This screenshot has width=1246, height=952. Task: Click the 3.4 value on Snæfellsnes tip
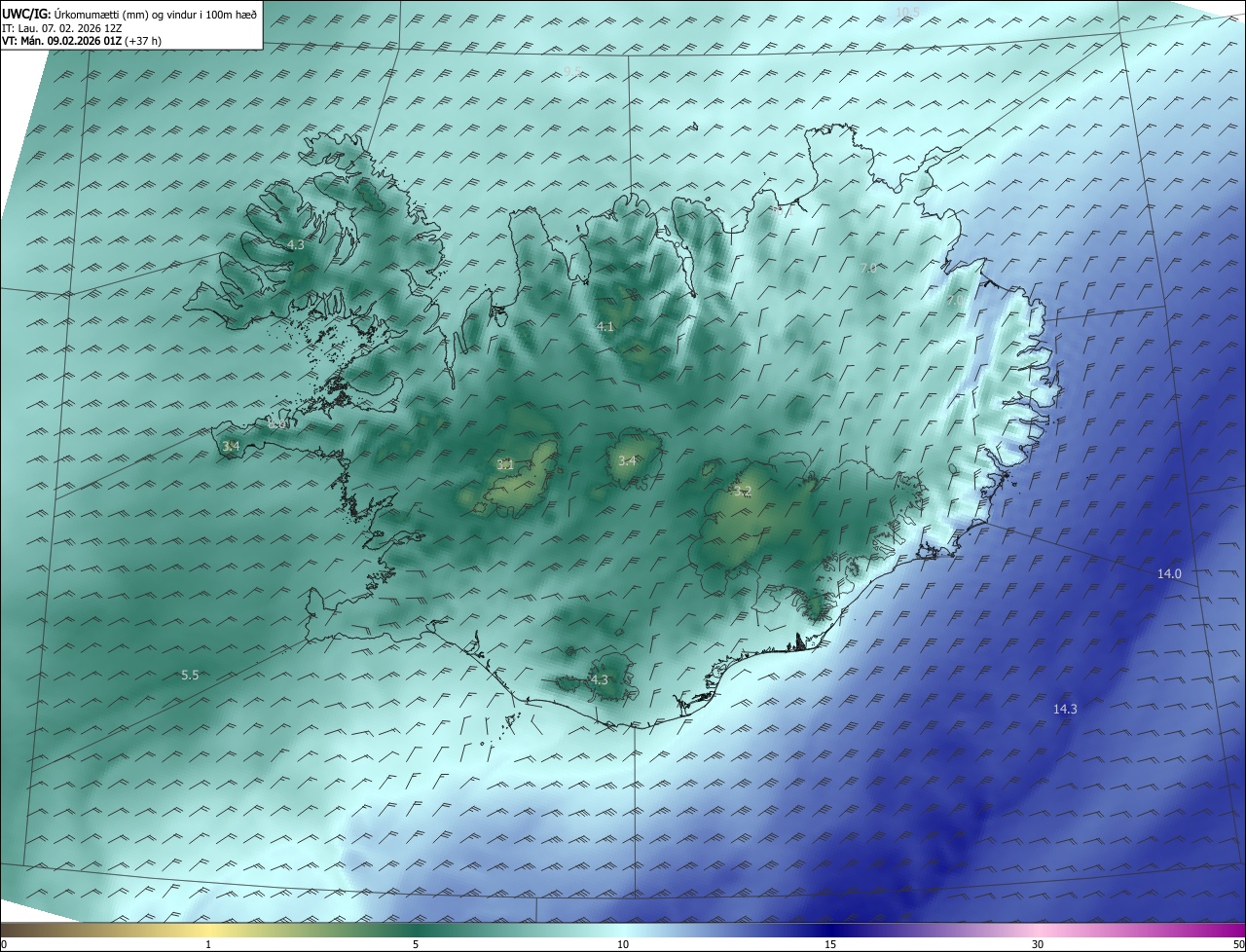tap(231, 447)
